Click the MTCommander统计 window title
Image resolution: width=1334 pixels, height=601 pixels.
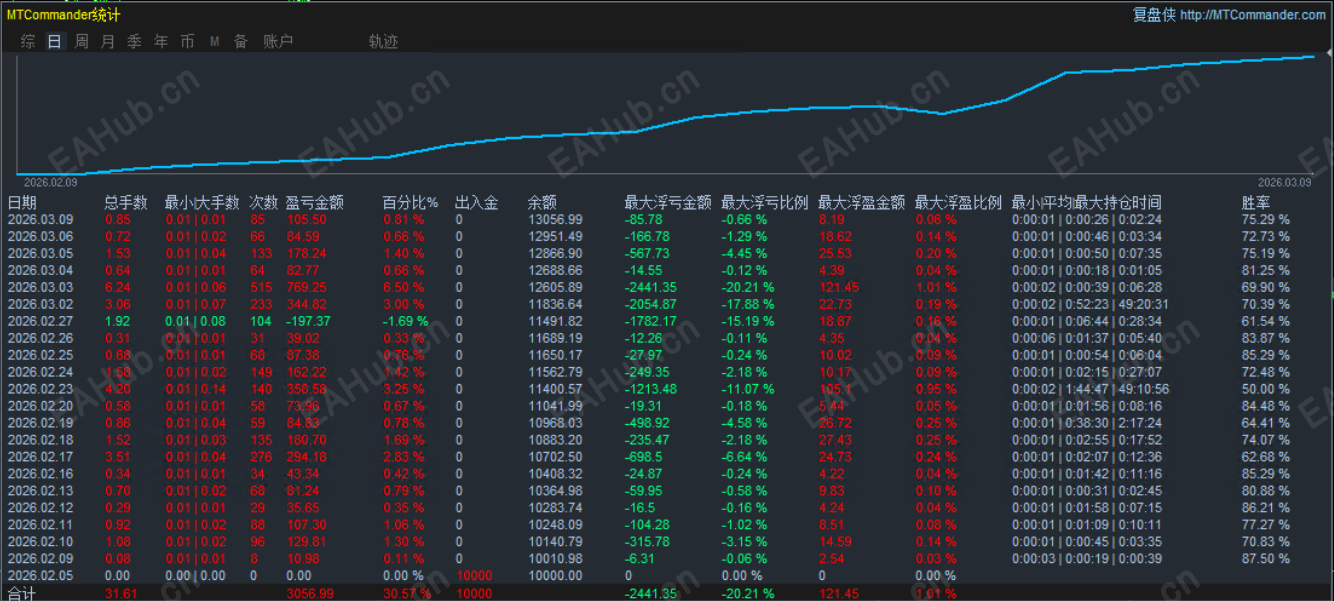pos(63,14)
